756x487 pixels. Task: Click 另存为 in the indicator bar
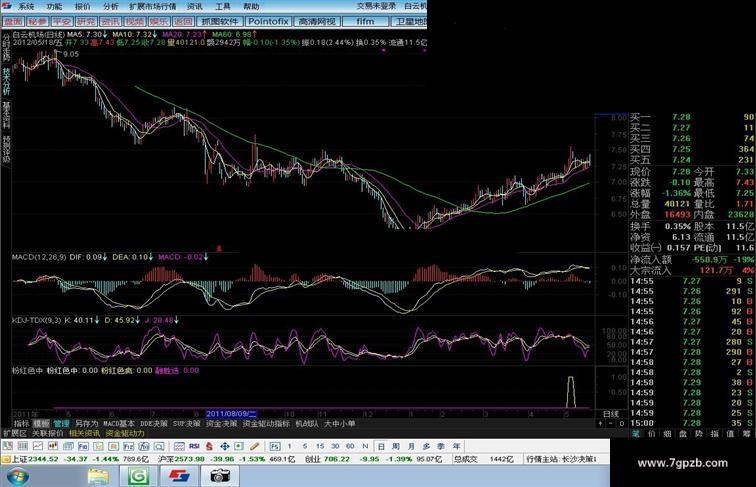87,423
